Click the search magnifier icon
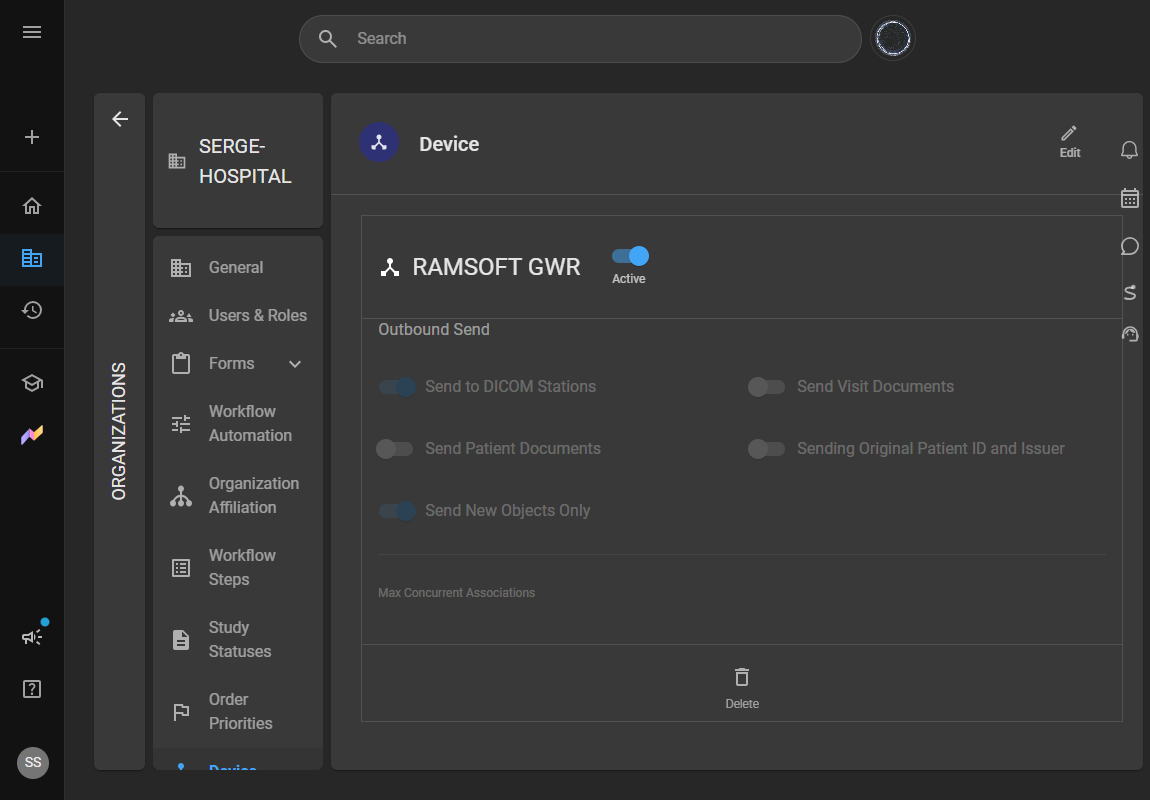1150x800 pixels. 328,39
